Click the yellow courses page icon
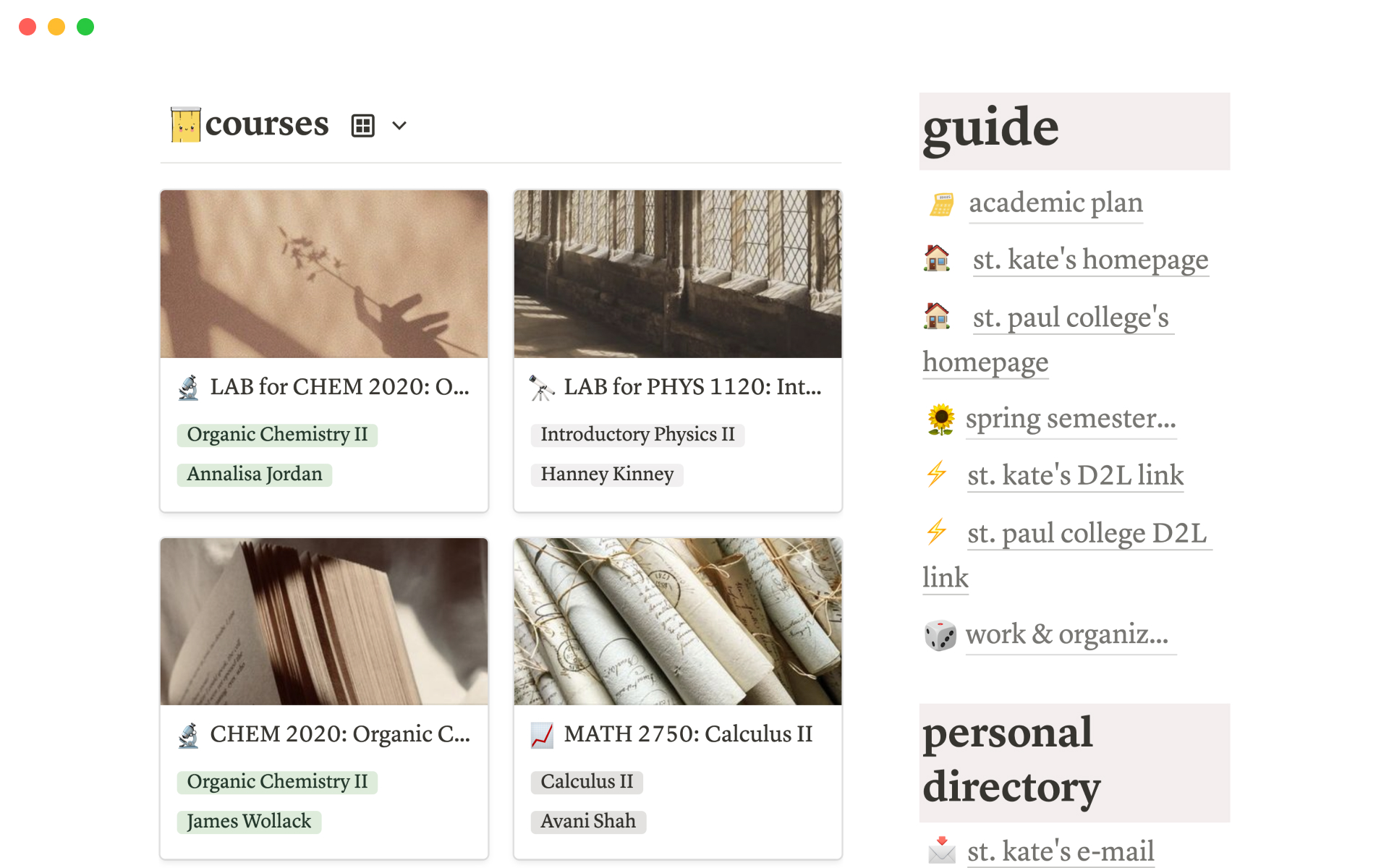1389x868 pixels. [185, 124]
